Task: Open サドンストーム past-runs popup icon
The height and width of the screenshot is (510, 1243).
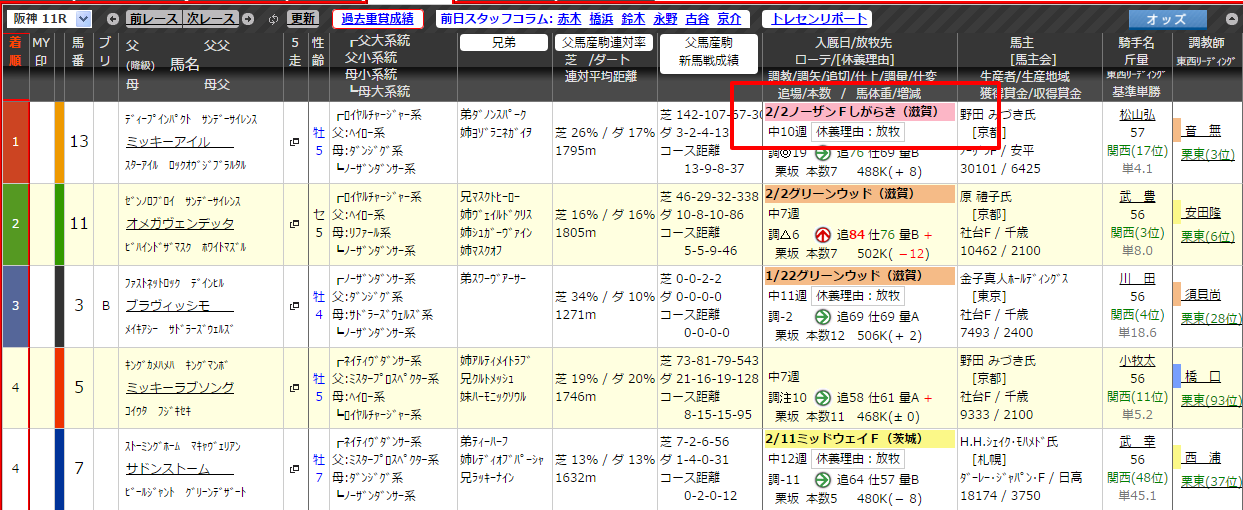Action: (x=294, y=469)
